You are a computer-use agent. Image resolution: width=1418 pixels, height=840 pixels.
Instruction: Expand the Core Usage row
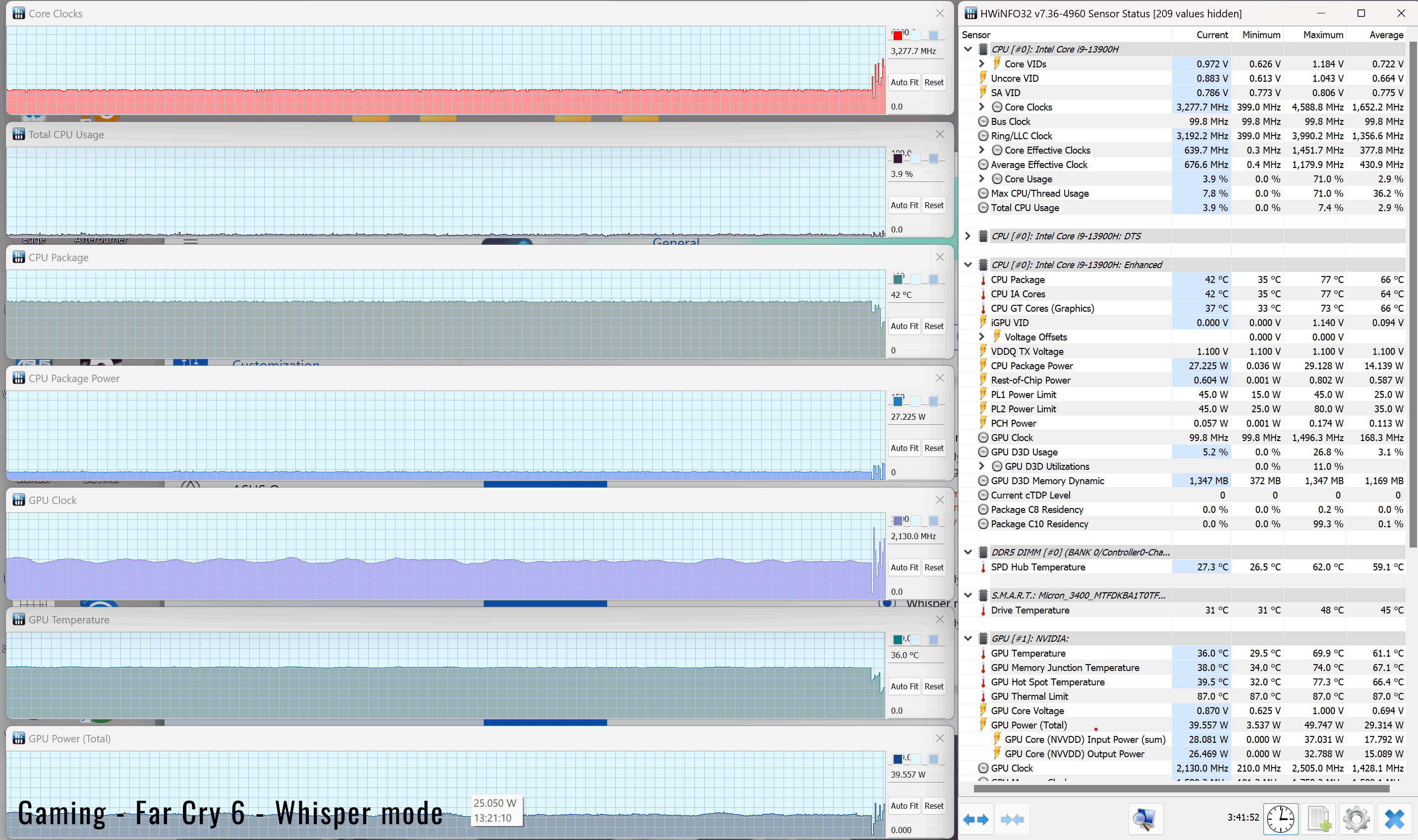click(981, 179)
